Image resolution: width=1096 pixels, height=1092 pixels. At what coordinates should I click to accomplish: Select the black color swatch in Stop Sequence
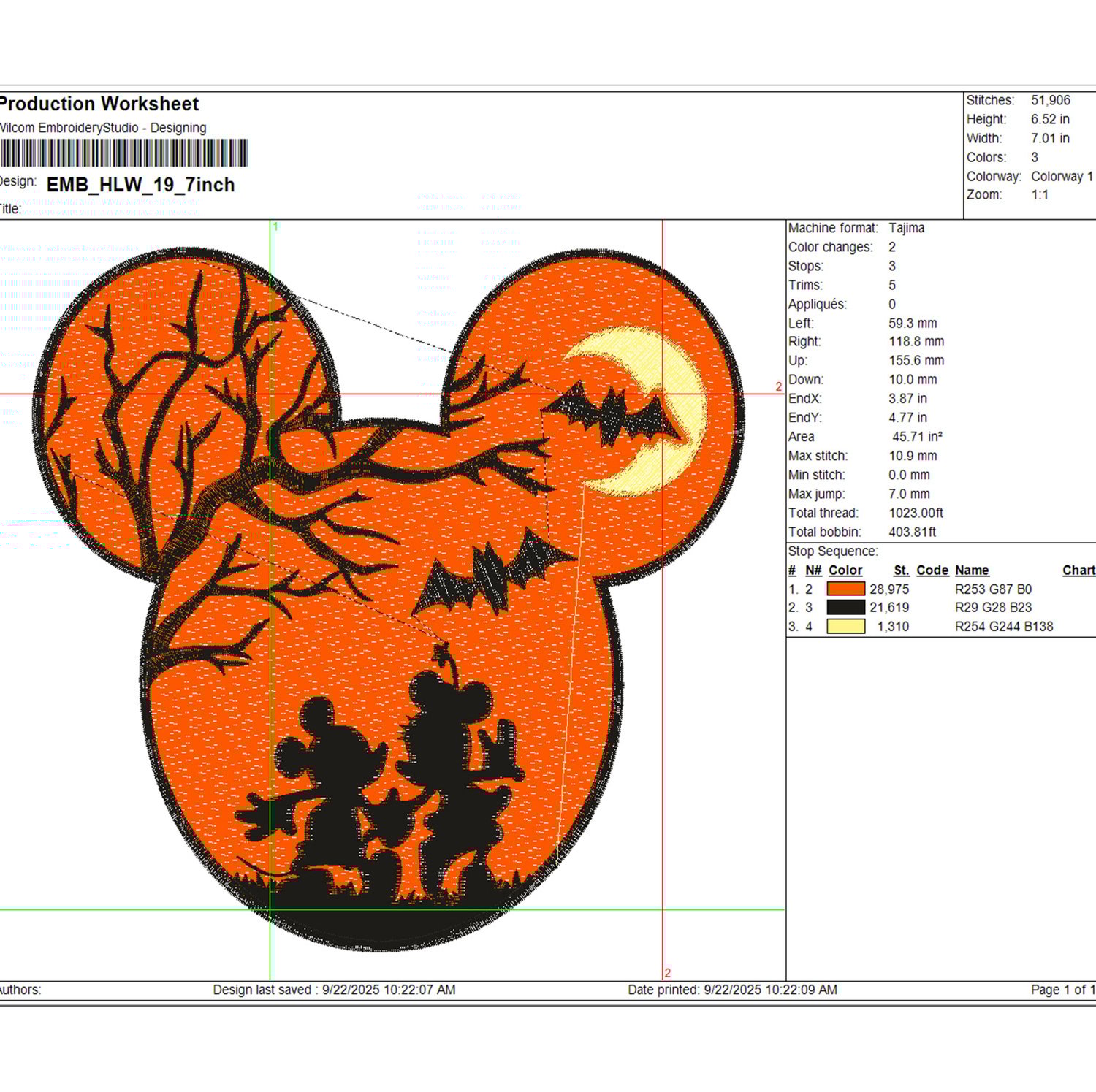pyautogui.click(x=845, y=607)
